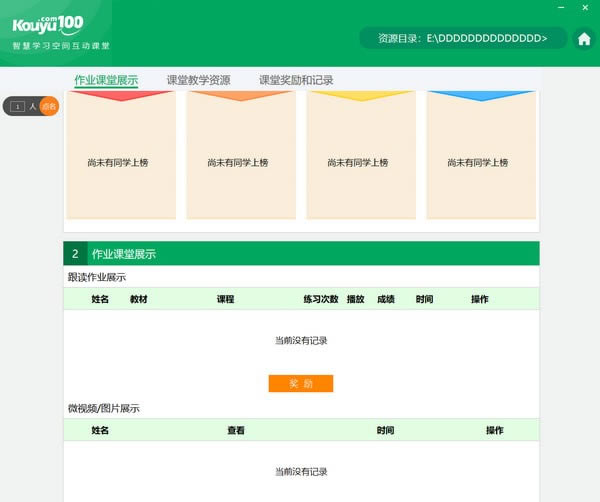The height and width of the screenshot is (502, 600).
Task: Click the 课程 column header
Action: (225, 299)
